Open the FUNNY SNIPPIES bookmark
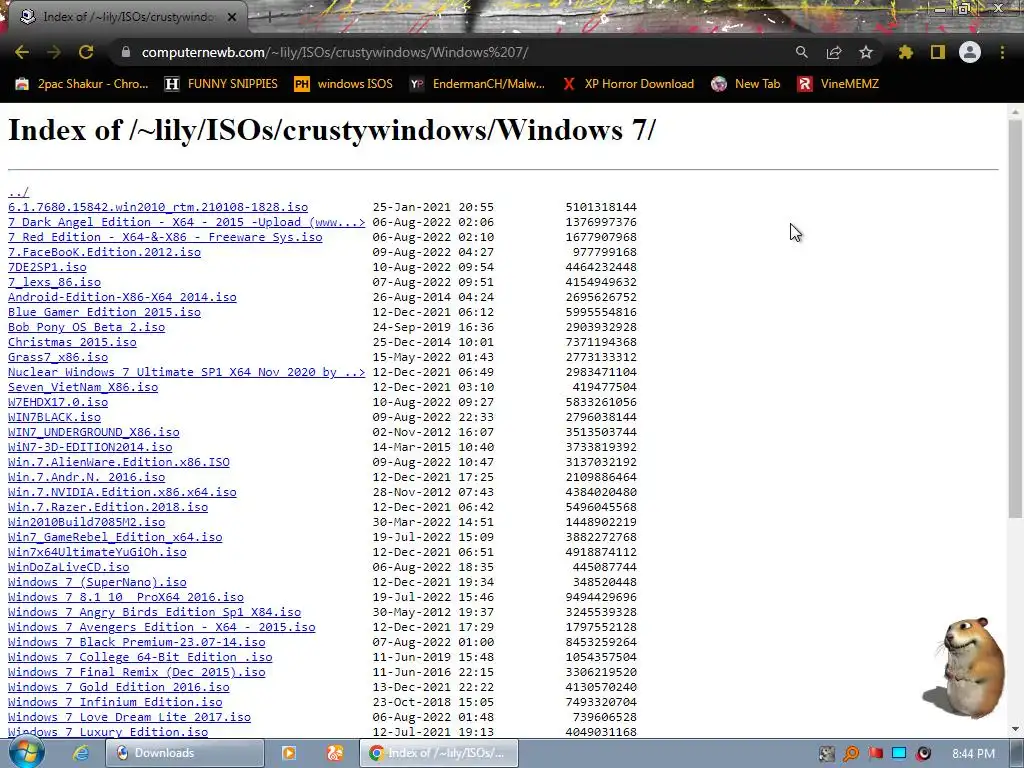 pyautogui.click(x=221, y=84)
